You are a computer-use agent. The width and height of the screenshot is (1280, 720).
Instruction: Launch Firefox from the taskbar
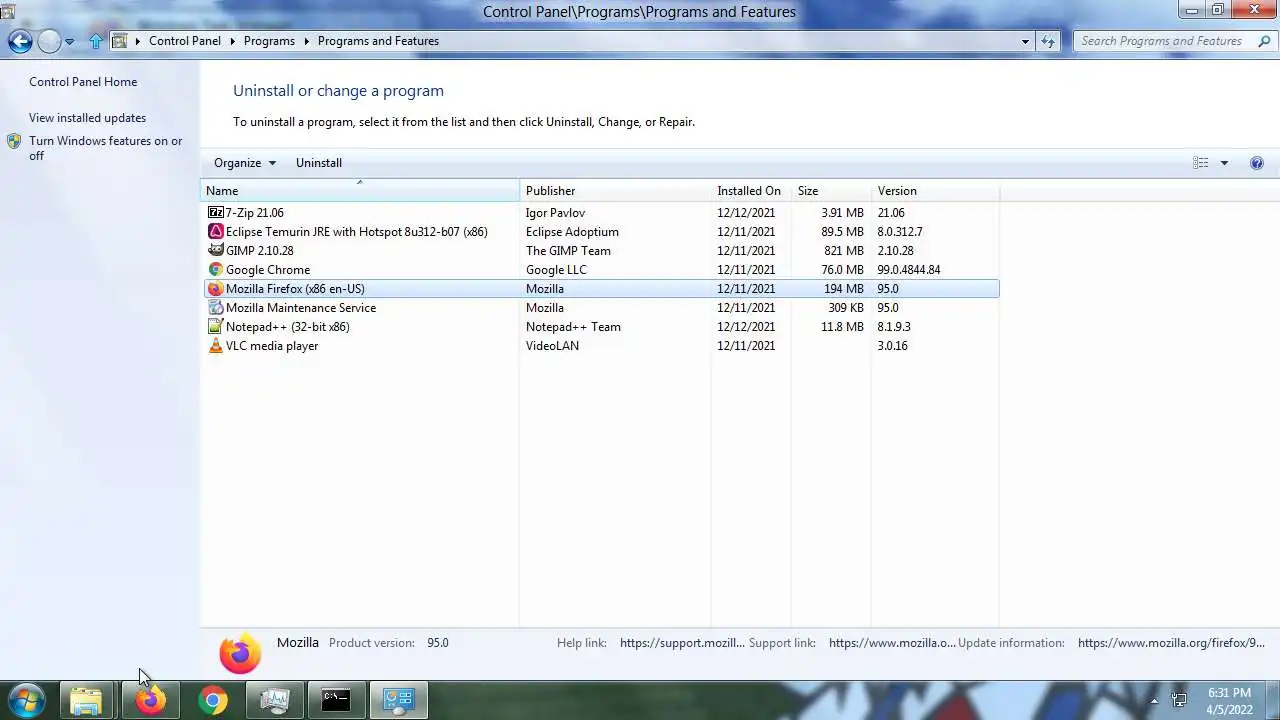click(151, 700)
